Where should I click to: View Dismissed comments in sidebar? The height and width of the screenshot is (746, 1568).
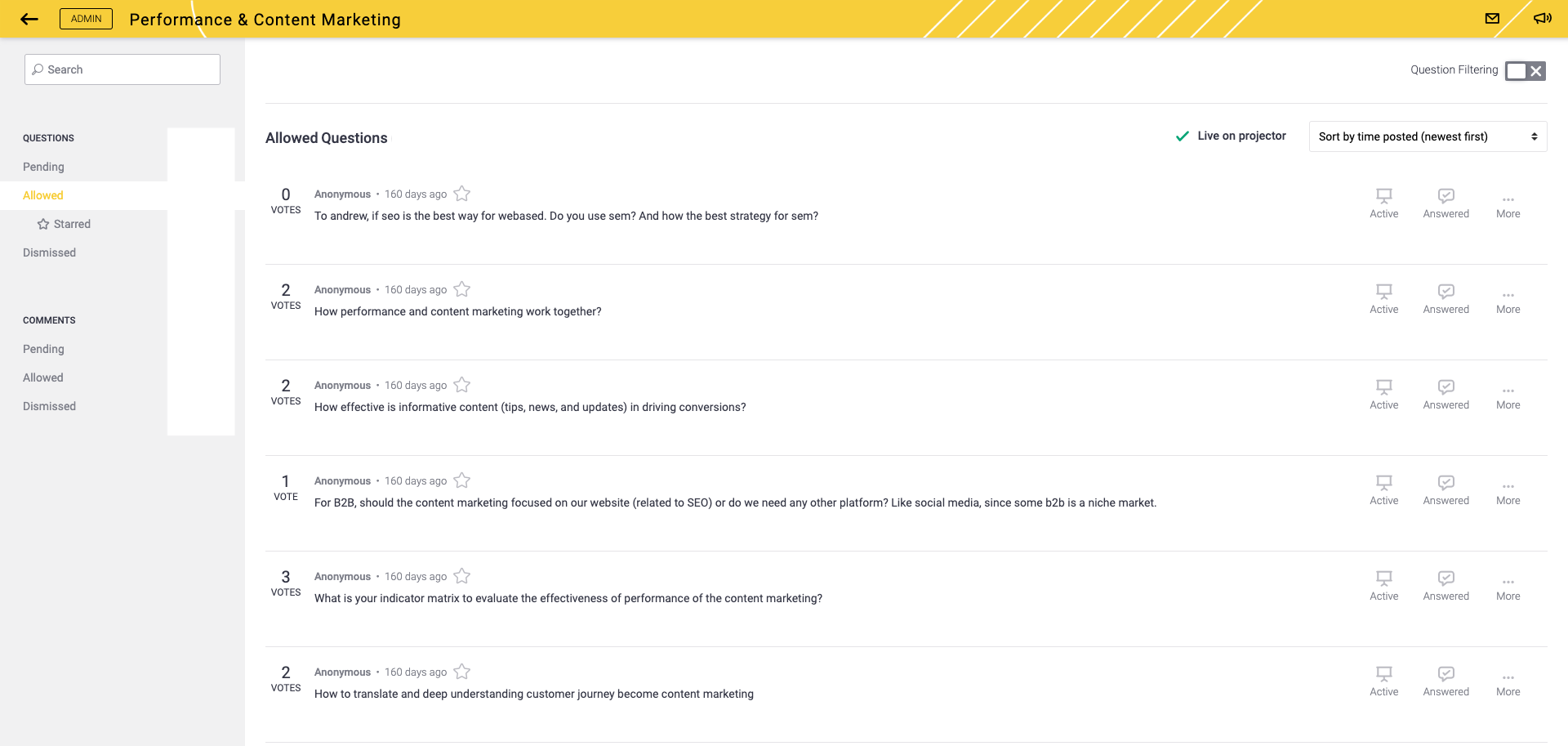(49, 406)
